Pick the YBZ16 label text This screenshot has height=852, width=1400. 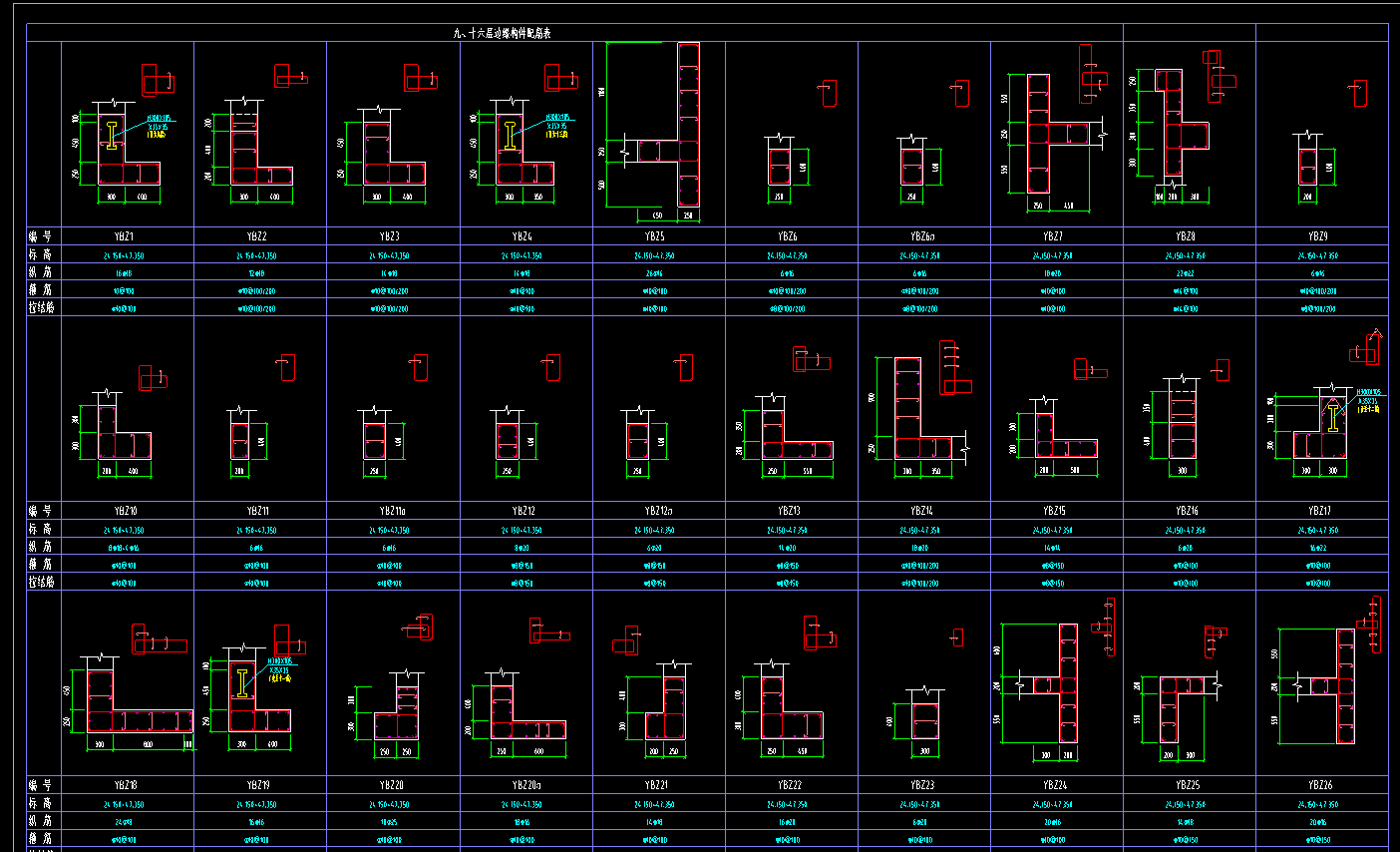click(x=1187, y=511)
